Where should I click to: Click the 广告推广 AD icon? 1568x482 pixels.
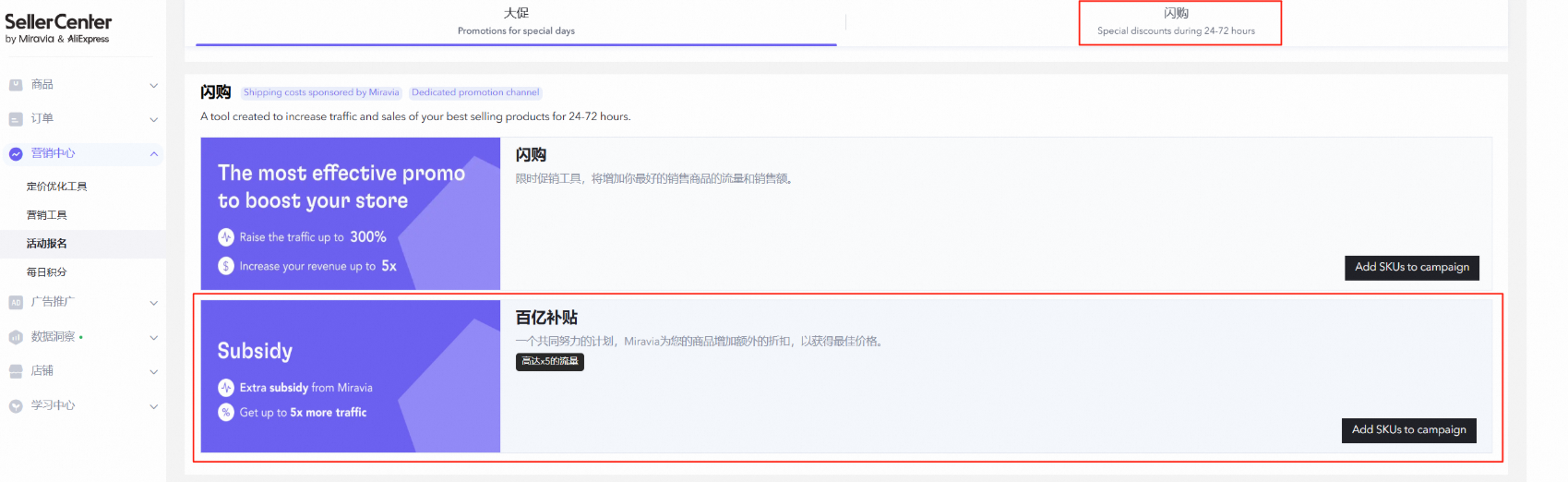[16, 302]
